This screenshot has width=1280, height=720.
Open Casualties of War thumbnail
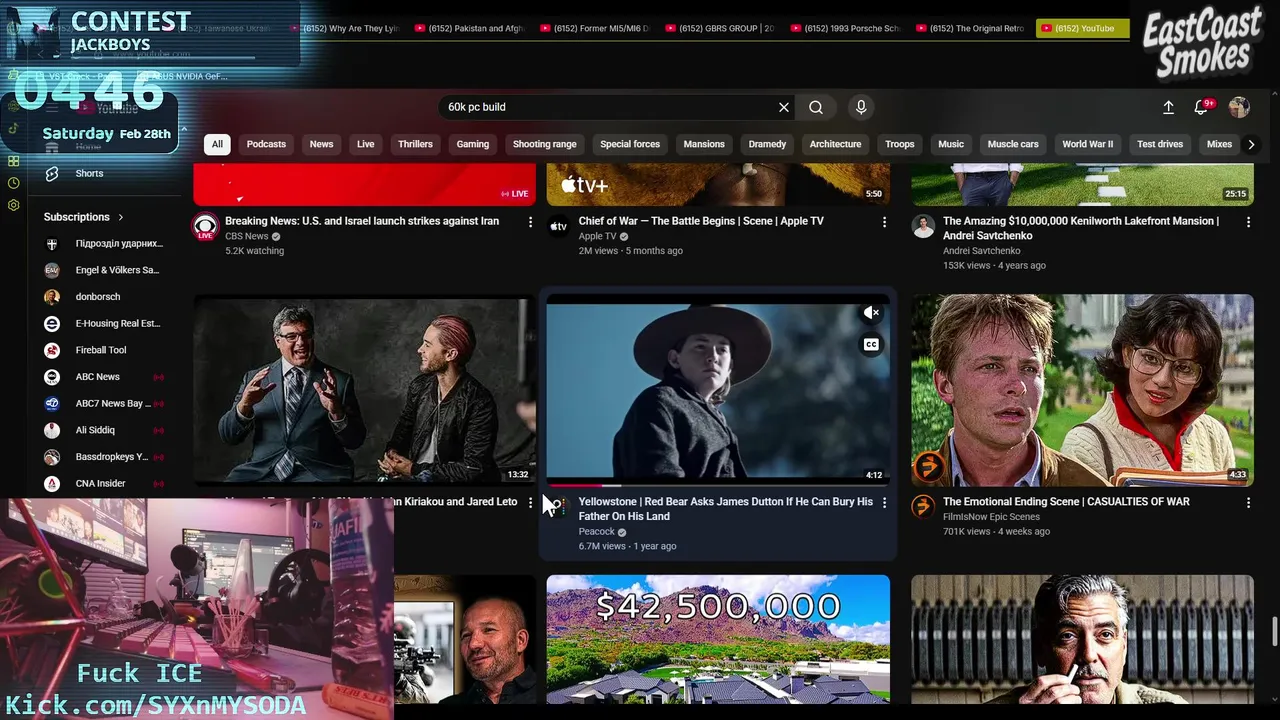tap(1082, 389)
